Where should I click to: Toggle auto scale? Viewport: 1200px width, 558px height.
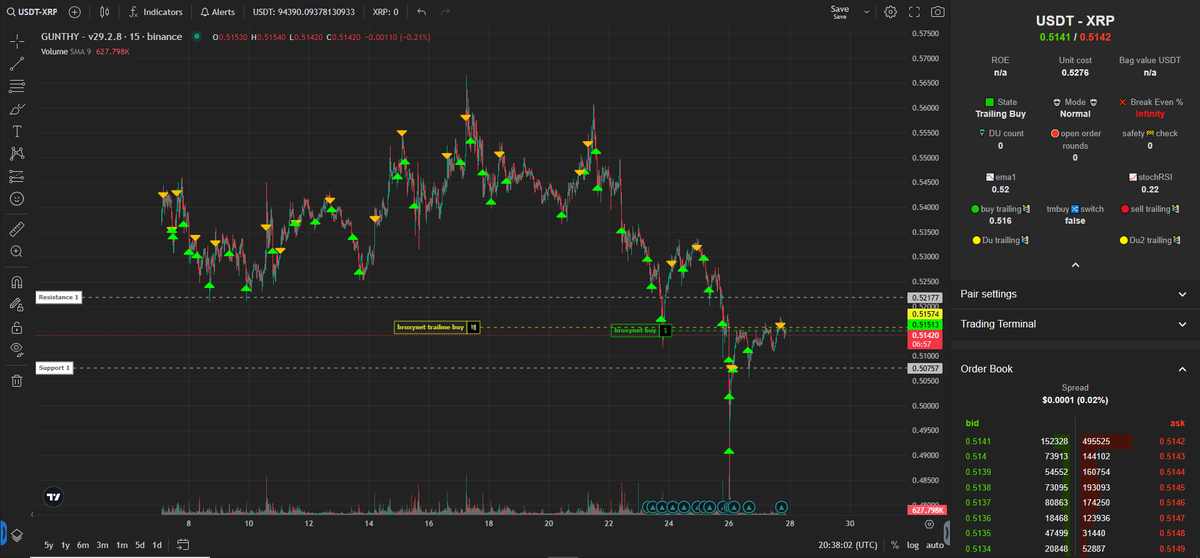(x=934, y=545)
